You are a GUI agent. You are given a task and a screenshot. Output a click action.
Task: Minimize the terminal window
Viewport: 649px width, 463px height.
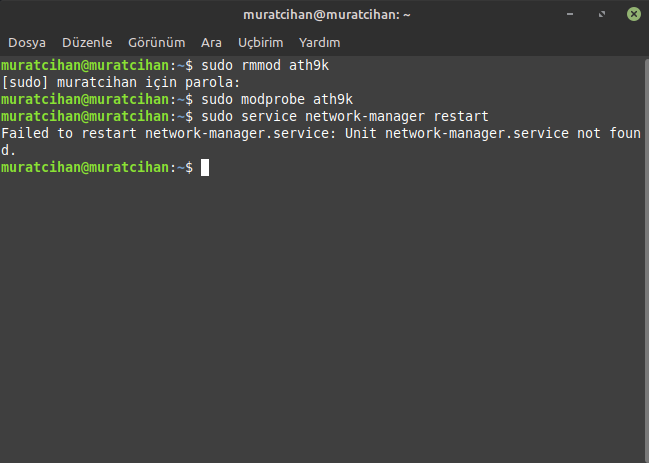click(572, 15)
